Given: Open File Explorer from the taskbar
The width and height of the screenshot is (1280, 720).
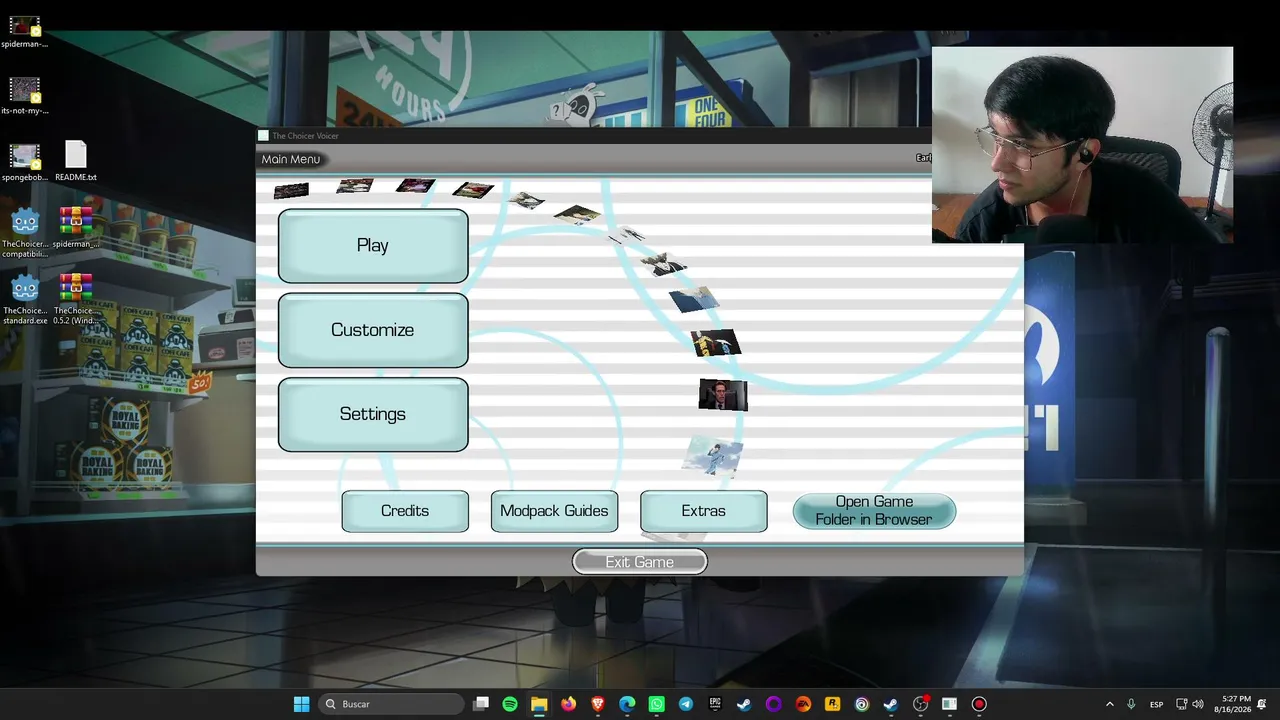Looking at the screenshot, I should (x=539, y=704).
